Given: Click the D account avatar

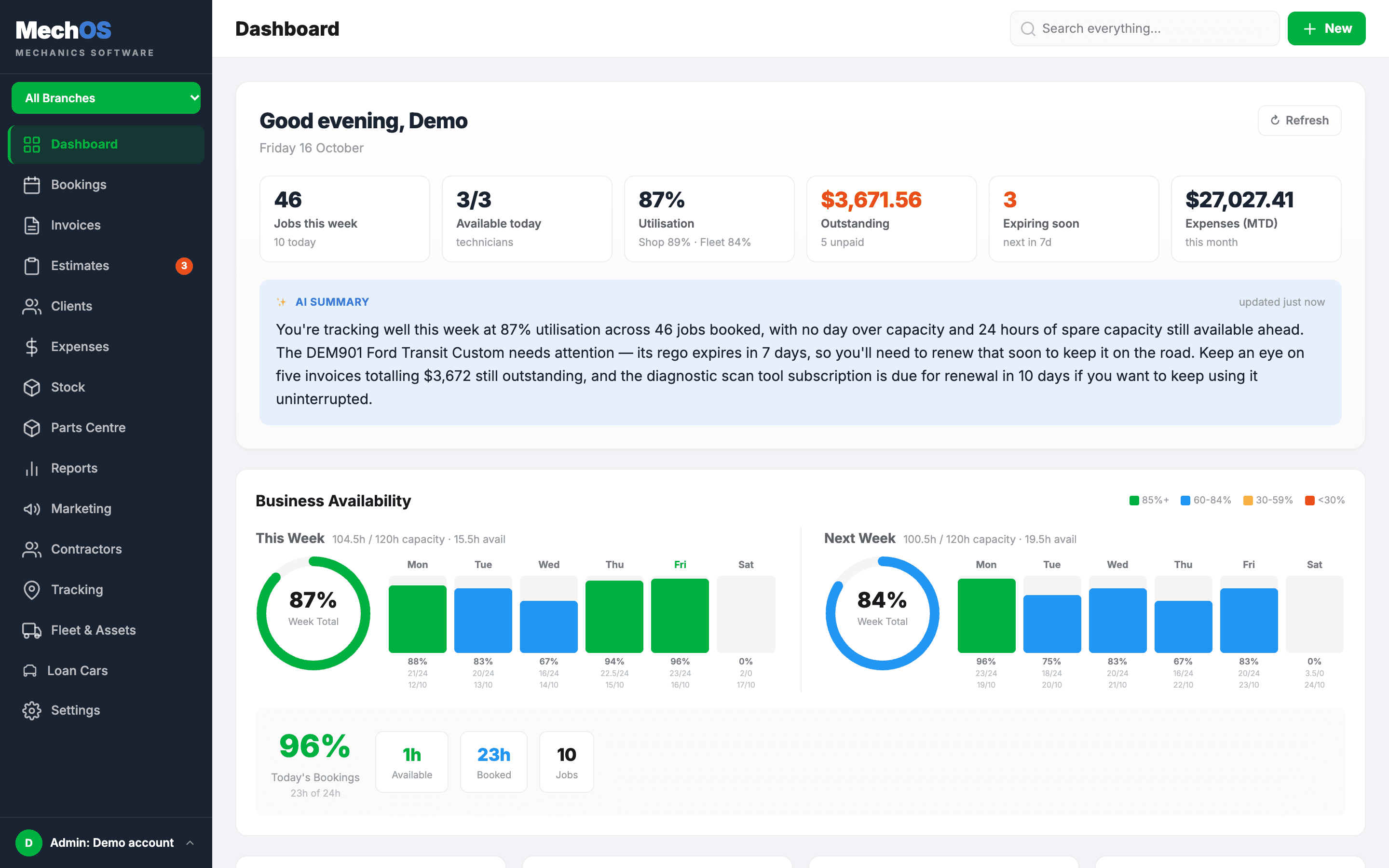Looking at the screenshot, I should (x=29, y=843).
